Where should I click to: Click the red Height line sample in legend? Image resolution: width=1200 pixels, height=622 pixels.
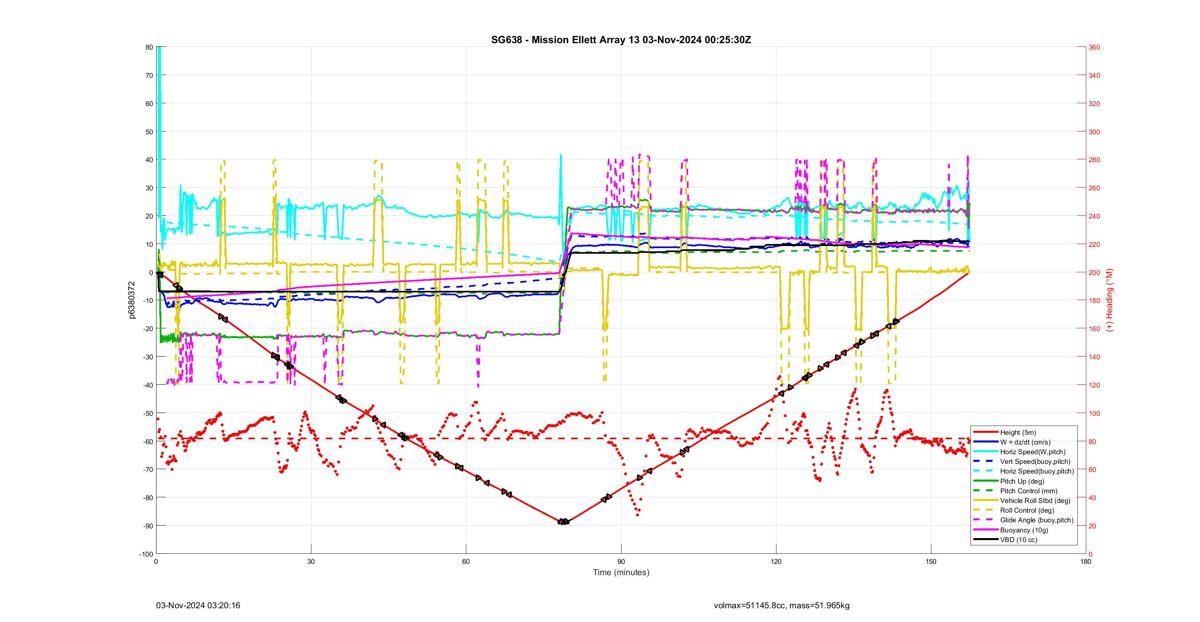coord(985,431)
